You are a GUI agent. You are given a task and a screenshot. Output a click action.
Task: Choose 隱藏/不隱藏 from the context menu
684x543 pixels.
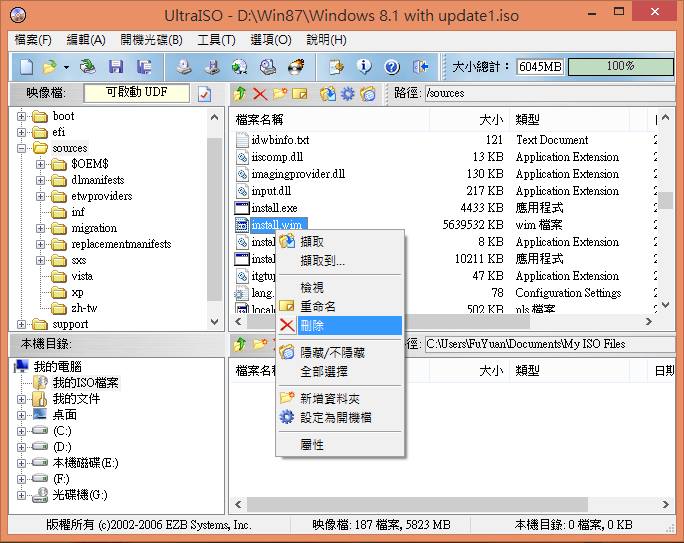(x=340, y=352)
